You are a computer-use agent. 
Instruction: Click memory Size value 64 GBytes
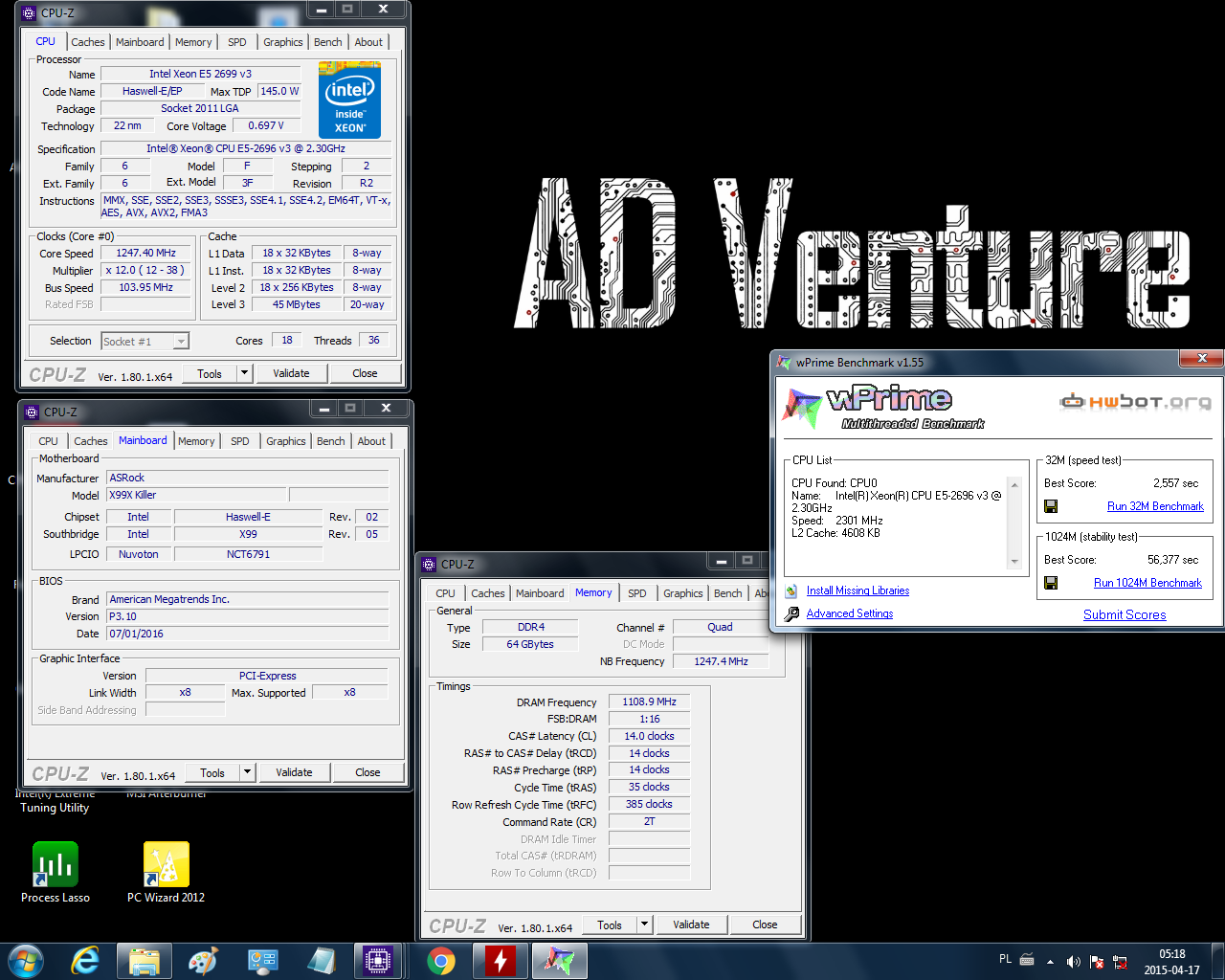[x=529, y=644]
